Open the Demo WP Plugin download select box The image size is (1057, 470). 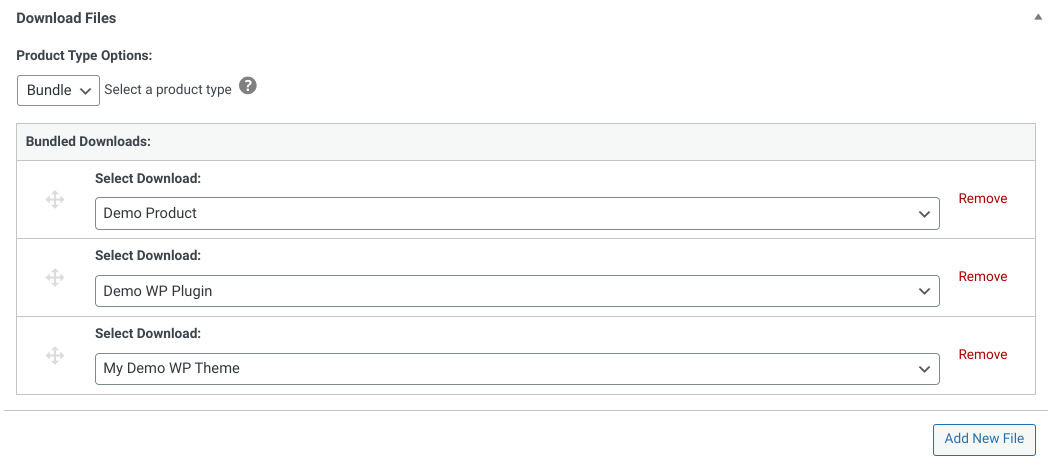[517, 291]
